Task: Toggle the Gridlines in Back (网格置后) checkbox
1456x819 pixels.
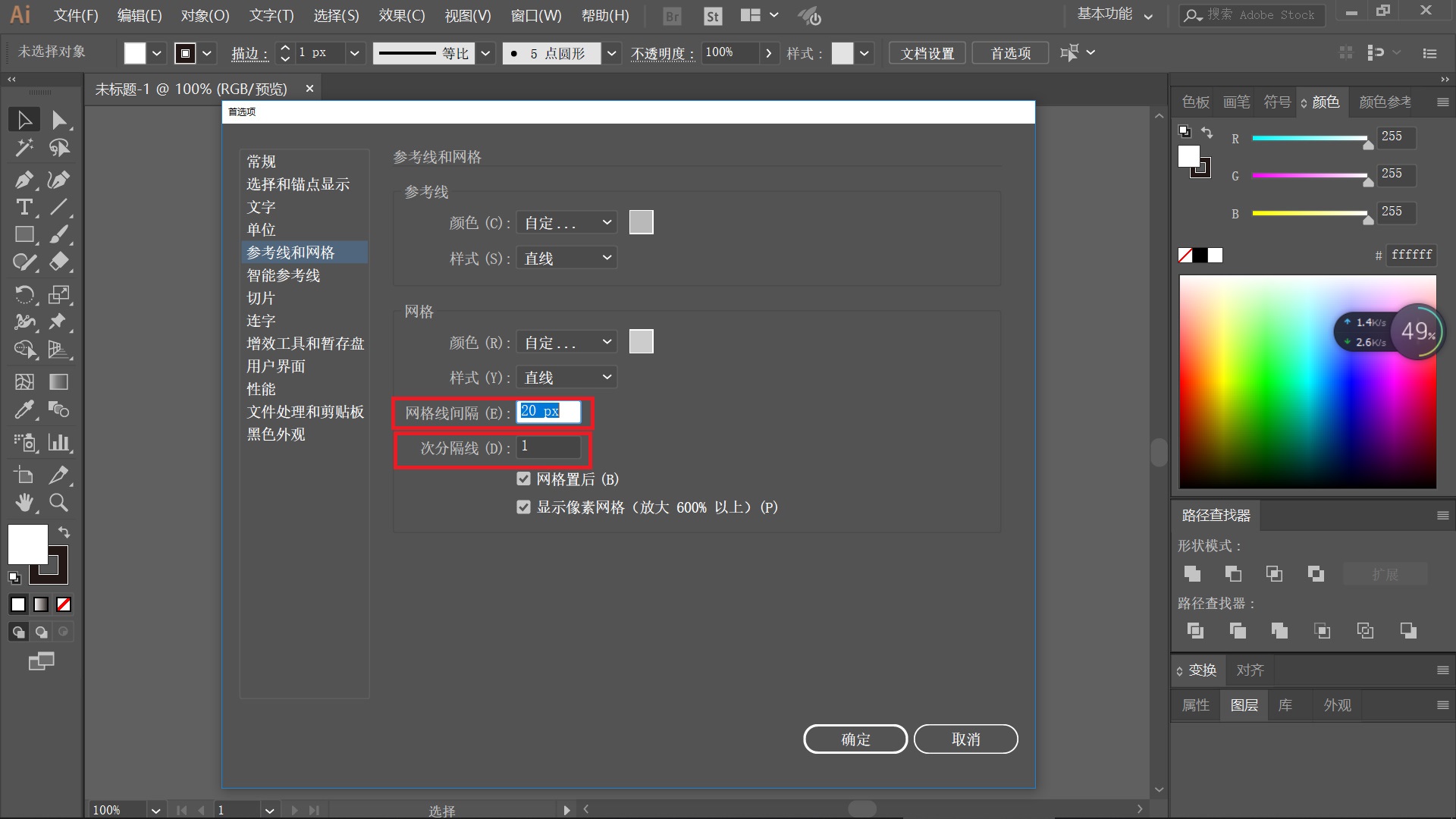Action: click(x=523, y=479)
